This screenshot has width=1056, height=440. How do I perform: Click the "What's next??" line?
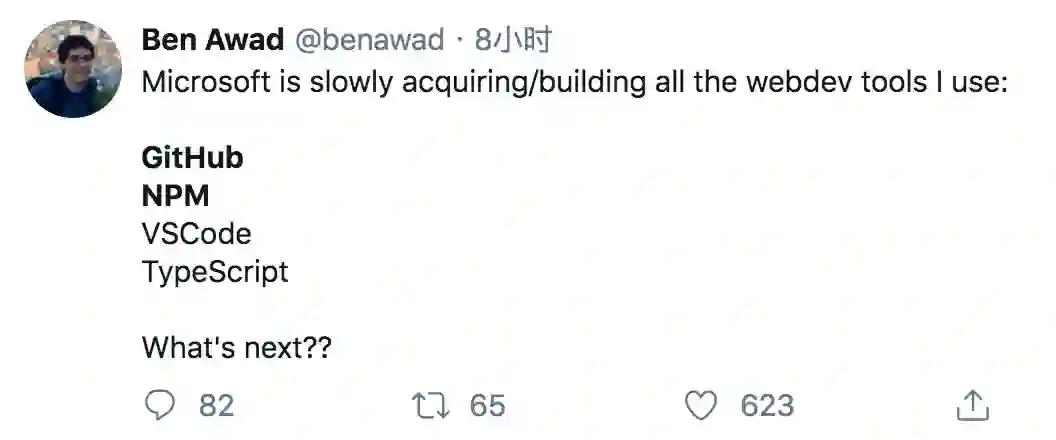pos(236,348)
